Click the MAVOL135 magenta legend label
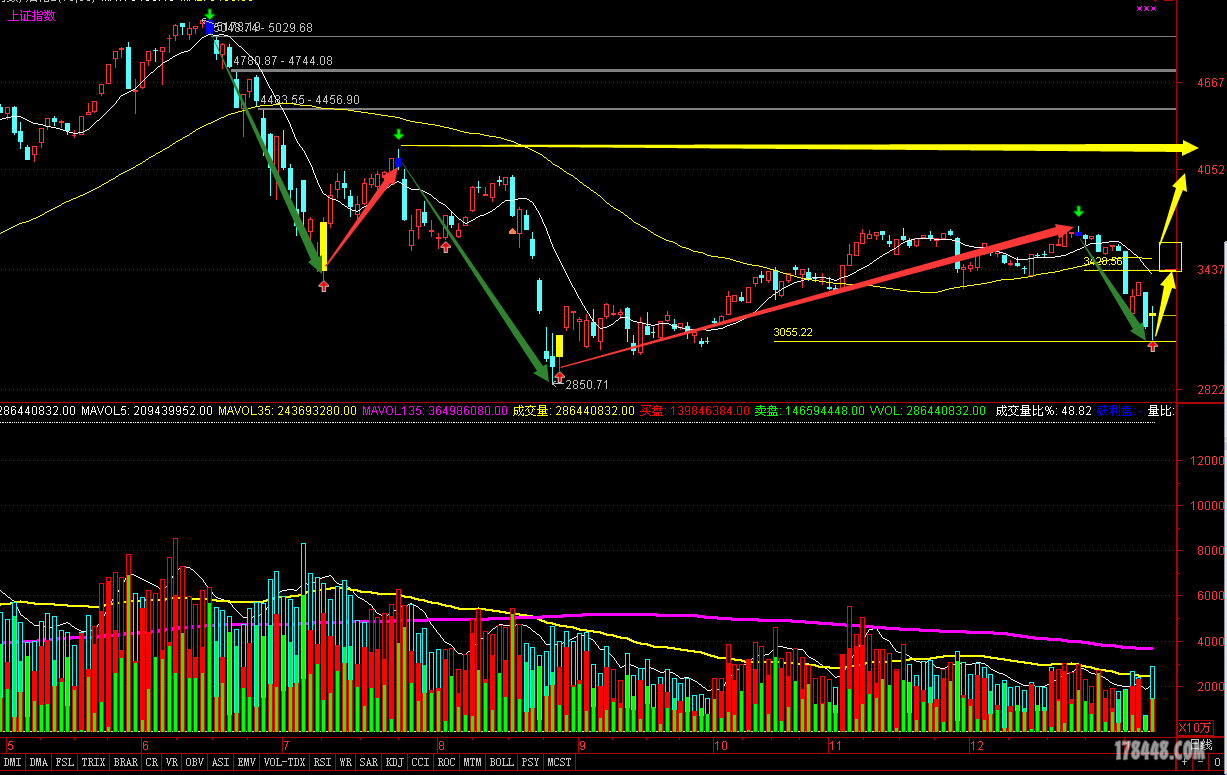 (432, 410)
